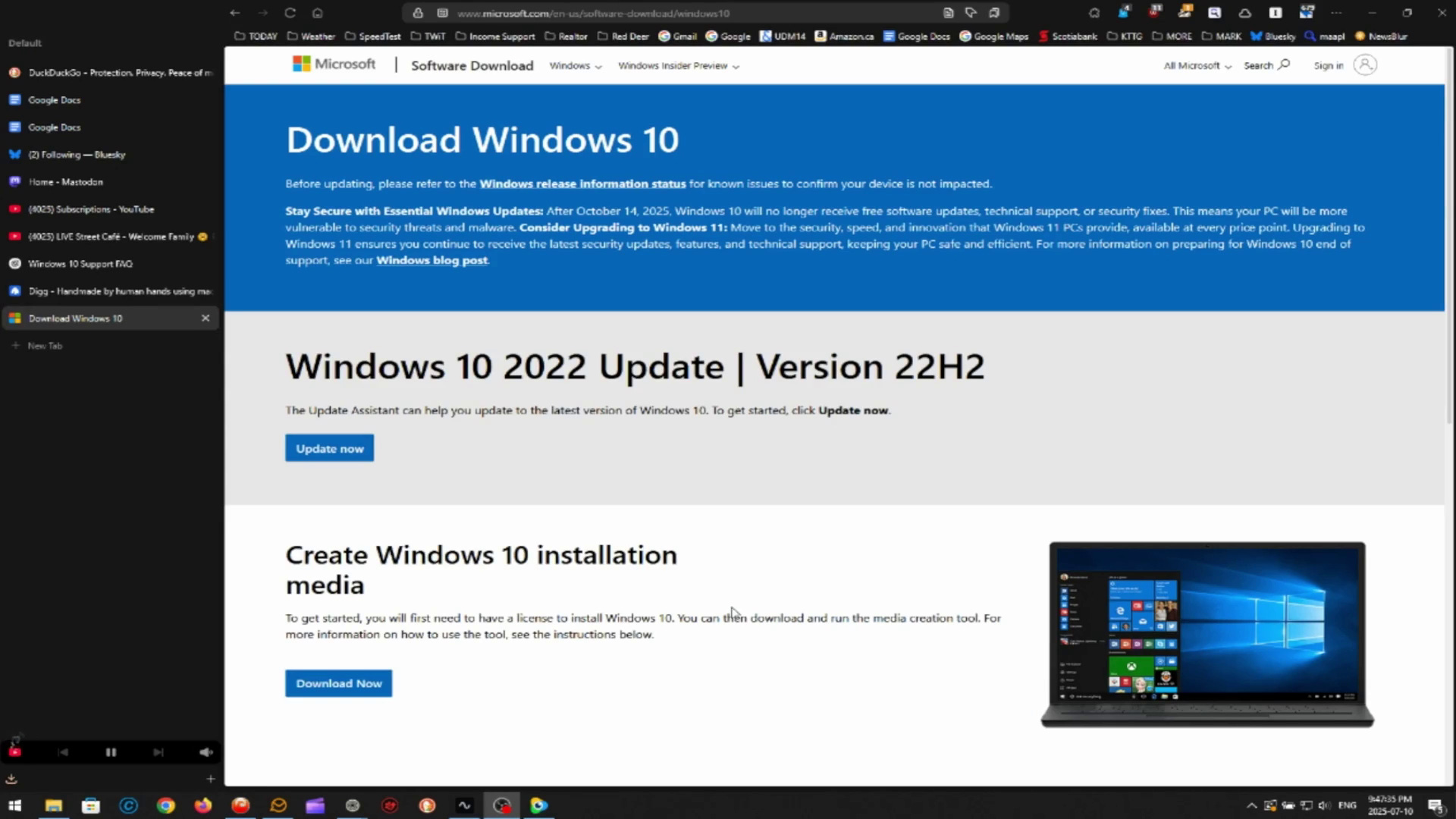Switch to the LIVE Street Café tab

(111, 237)
